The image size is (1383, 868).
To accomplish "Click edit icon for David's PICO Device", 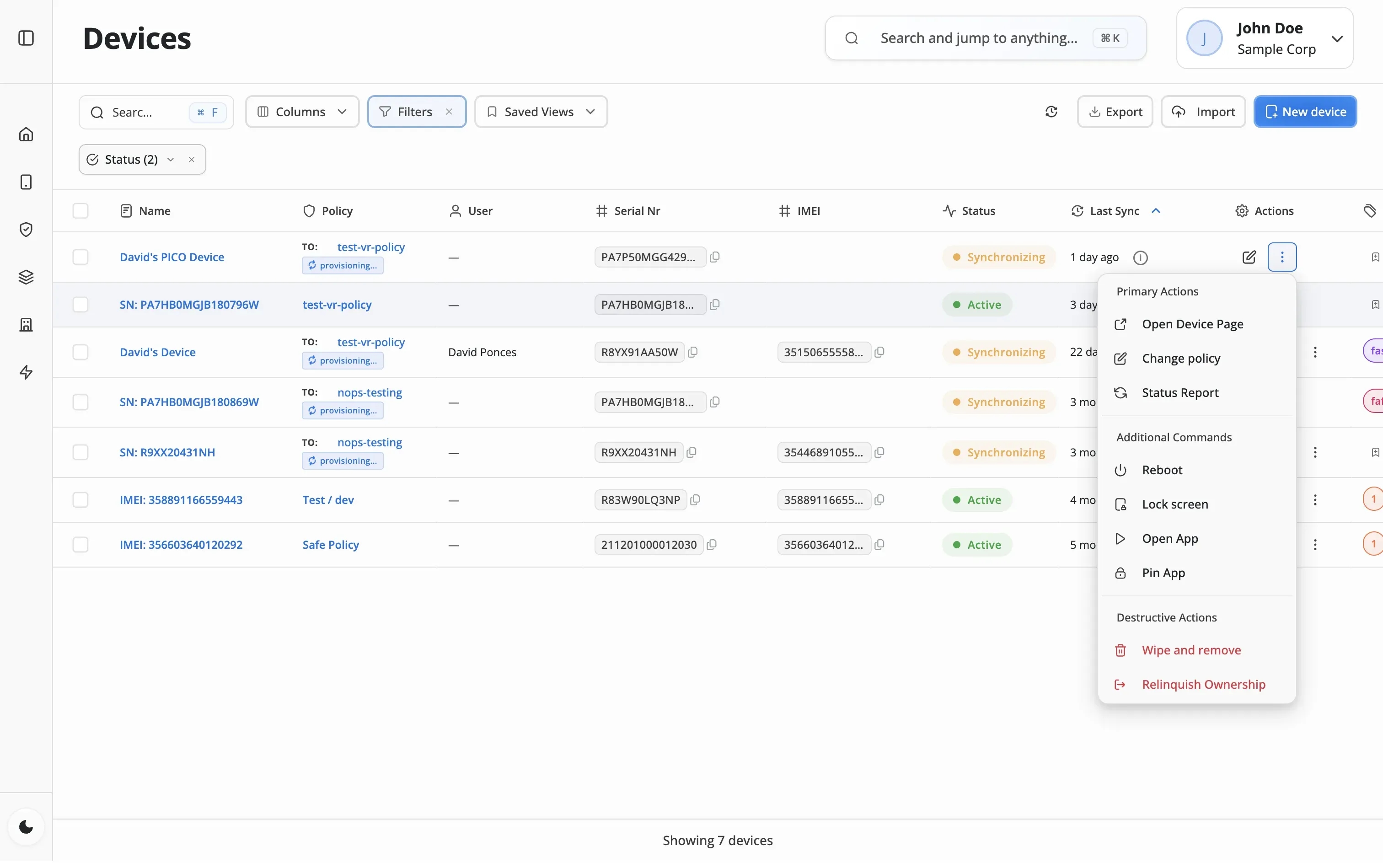I will click(1249, 257).
